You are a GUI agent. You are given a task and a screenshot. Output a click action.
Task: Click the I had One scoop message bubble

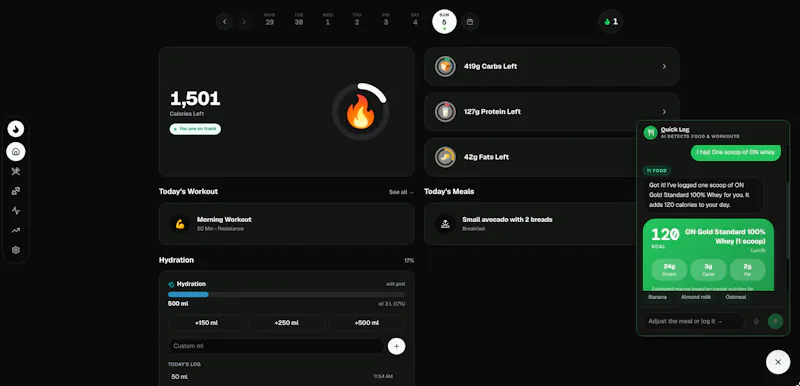736,152
